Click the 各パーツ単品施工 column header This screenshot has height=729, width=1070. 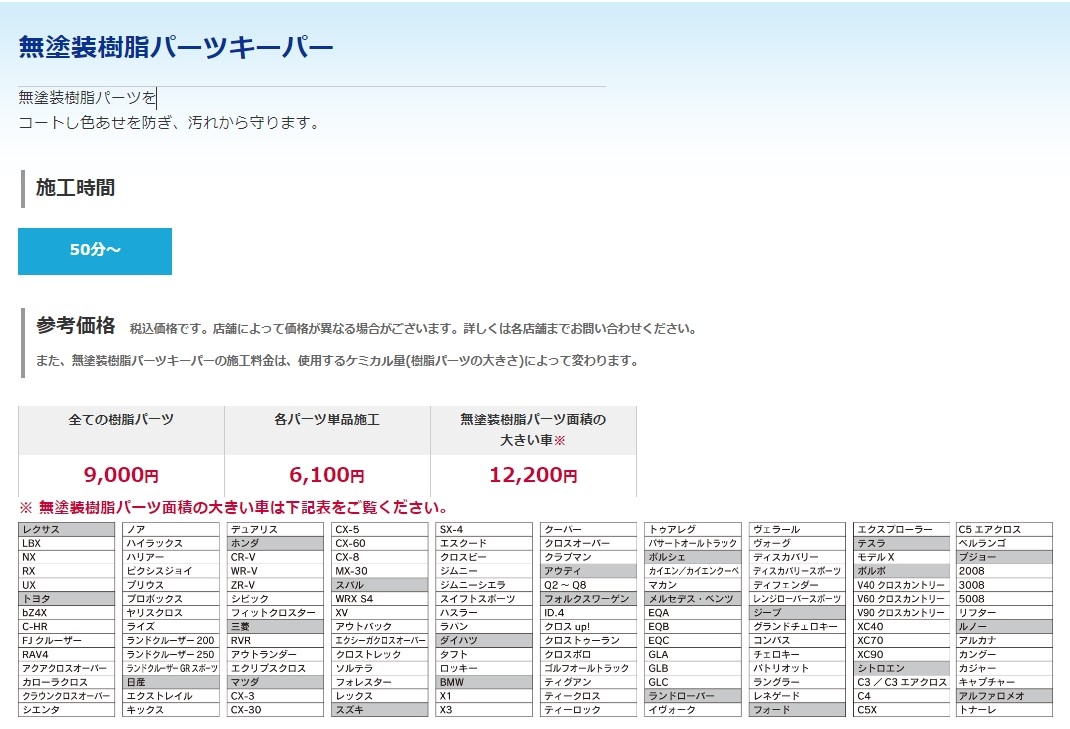[327, 420]
